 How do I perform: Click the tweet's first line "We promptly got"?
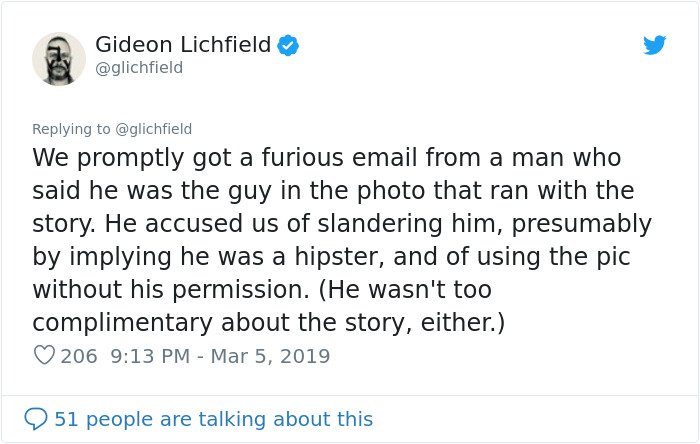132,158
